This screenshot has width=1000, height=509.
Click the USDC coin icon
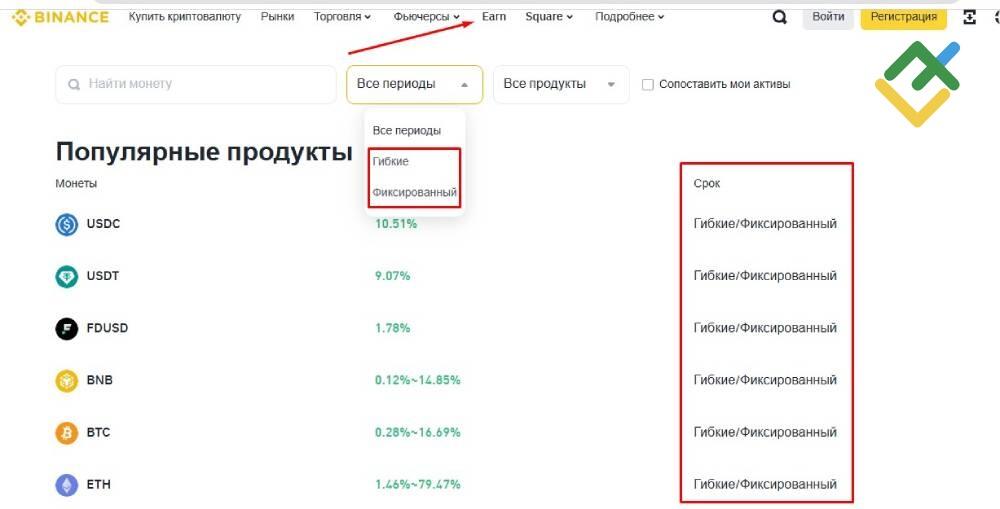[x=66, y=225]
